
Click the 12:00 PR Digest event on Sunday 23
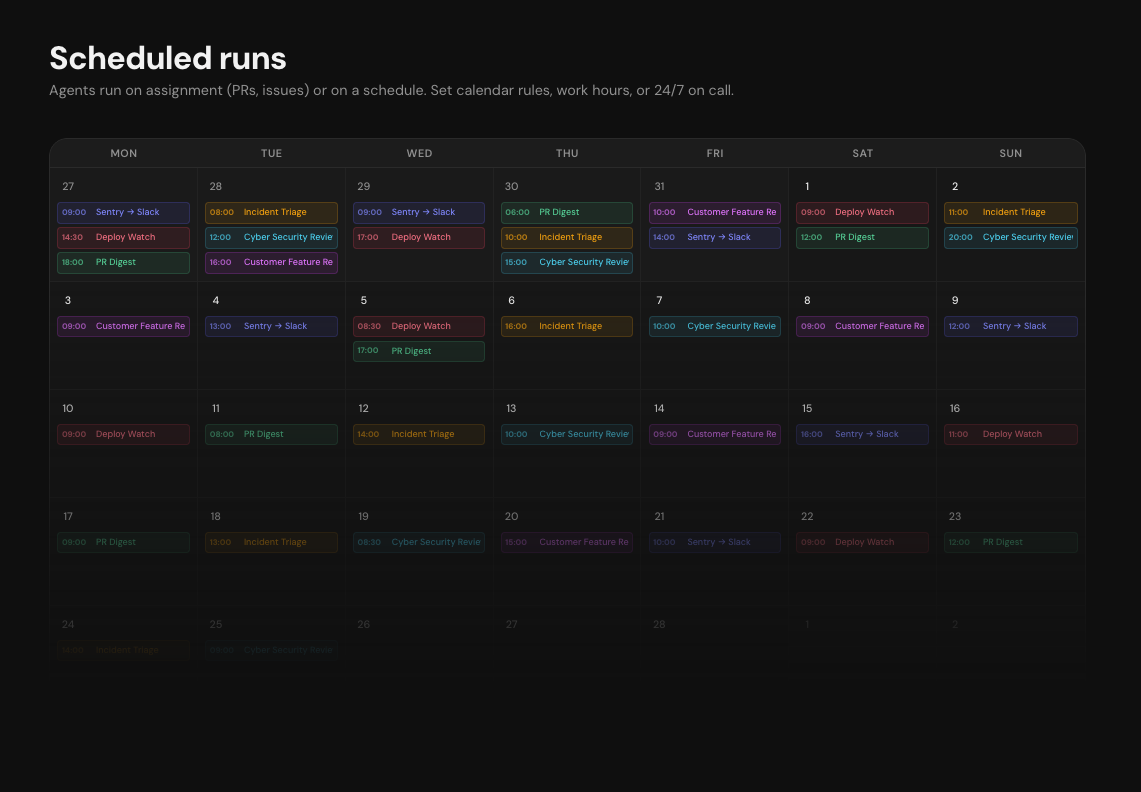[1011, 542]
